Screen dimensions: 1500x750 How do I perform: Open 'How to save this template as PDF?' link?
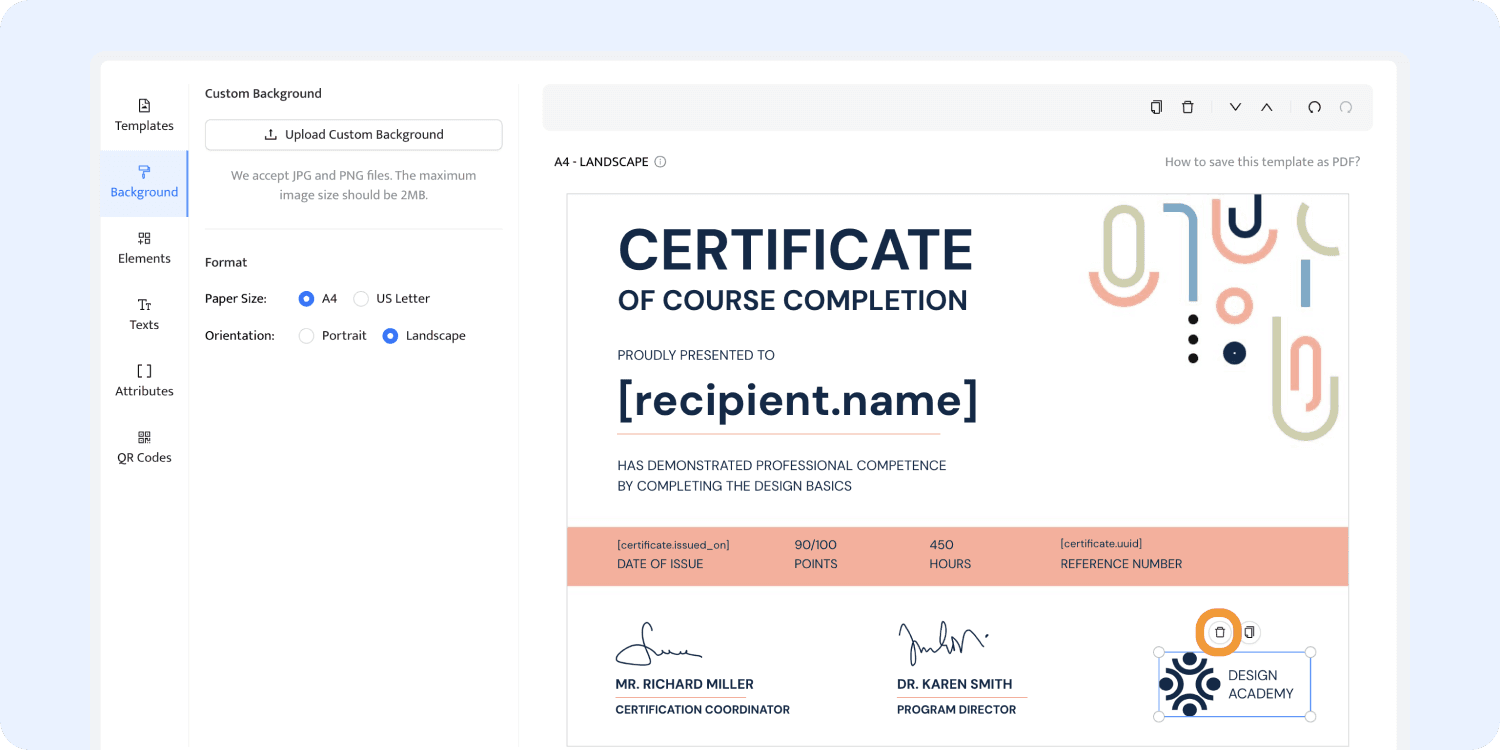[x=1262, y=162]
